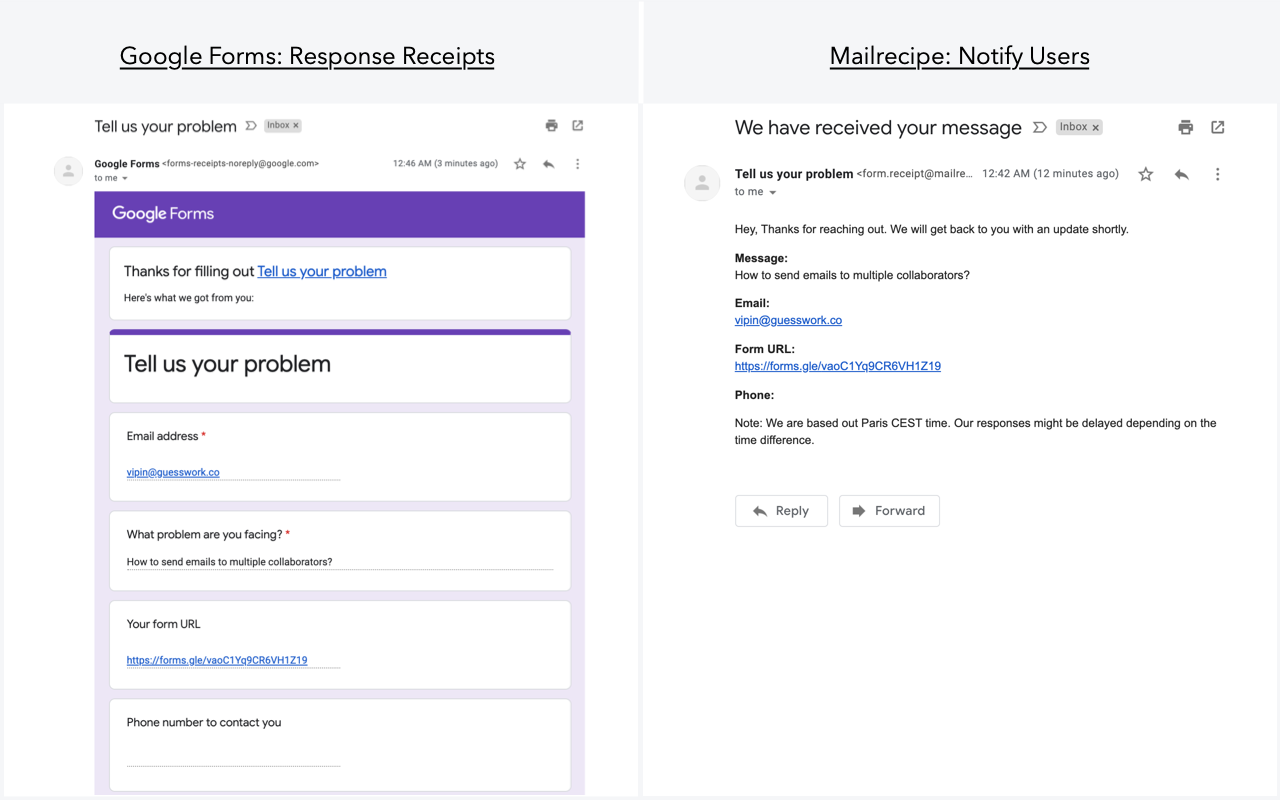Click the Reply button below the message
This screenshot has height=800, width=1280.
(x=780, y=511)
